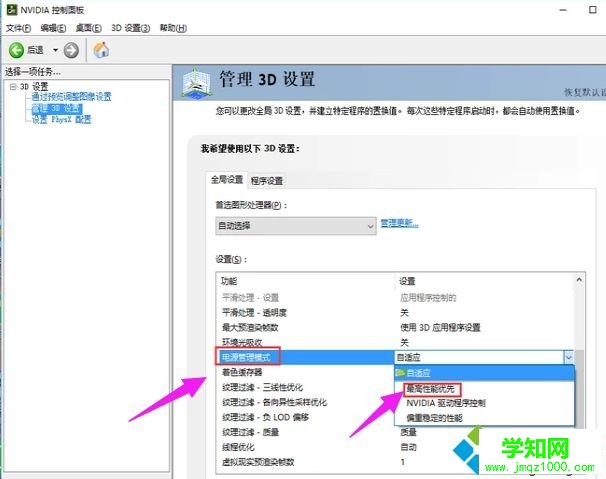Viewport: 606px width, 479px height.
Task: Minimize the NVIDIA control panel window
Action: 563,10
